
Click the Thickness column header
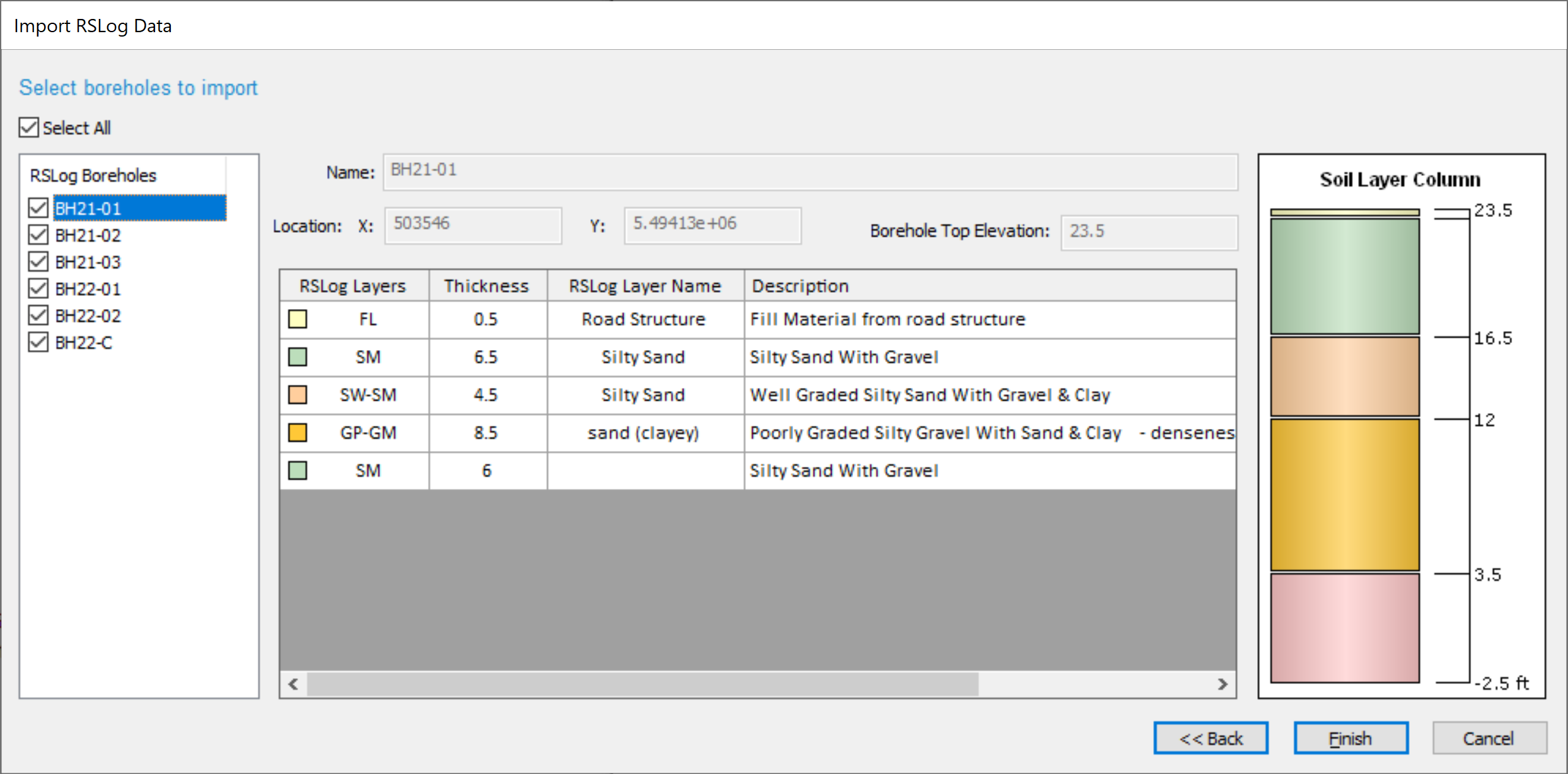pos(488,286)
